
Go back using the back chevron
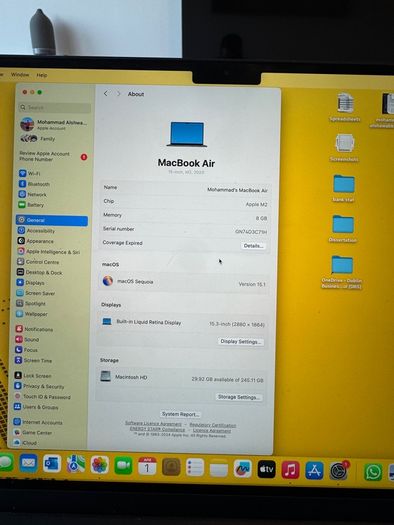click(106, 94)
